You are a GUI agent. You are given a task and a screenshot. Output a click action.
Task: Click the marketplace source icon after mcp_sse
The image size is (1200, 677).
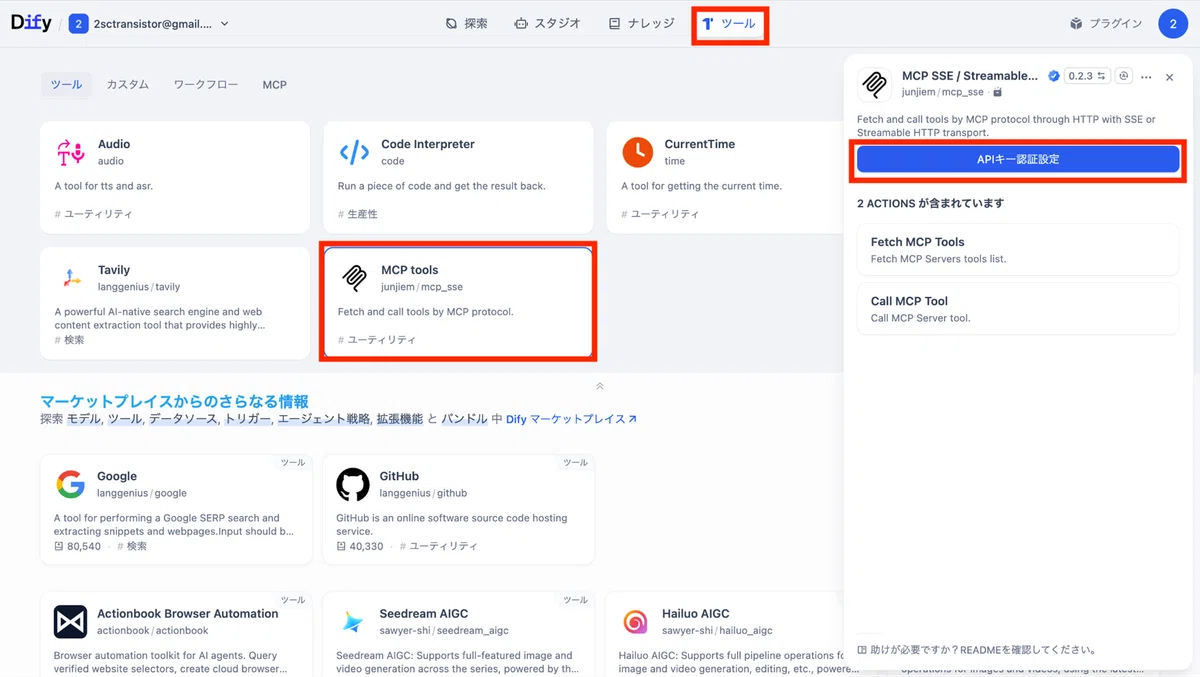pyautogui.click(x=997, y=92)
